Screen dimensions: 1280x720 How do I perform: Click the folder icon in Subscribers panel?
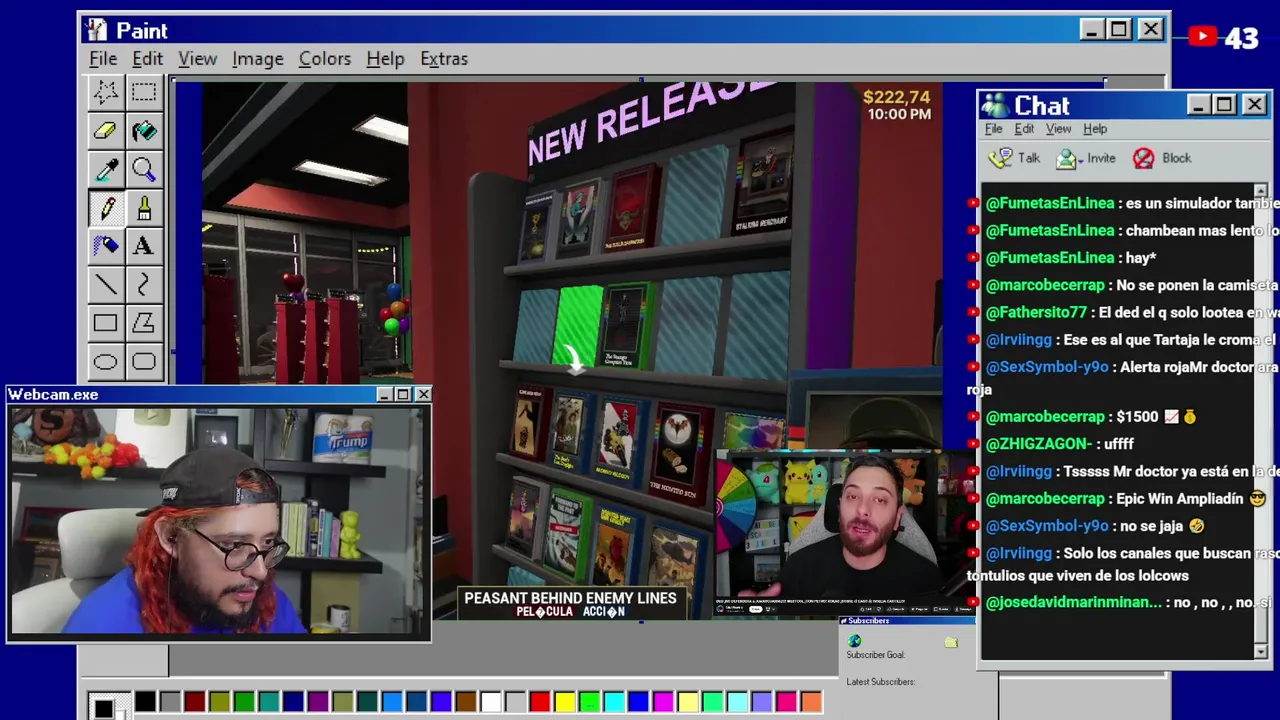[x=951, y=642]
